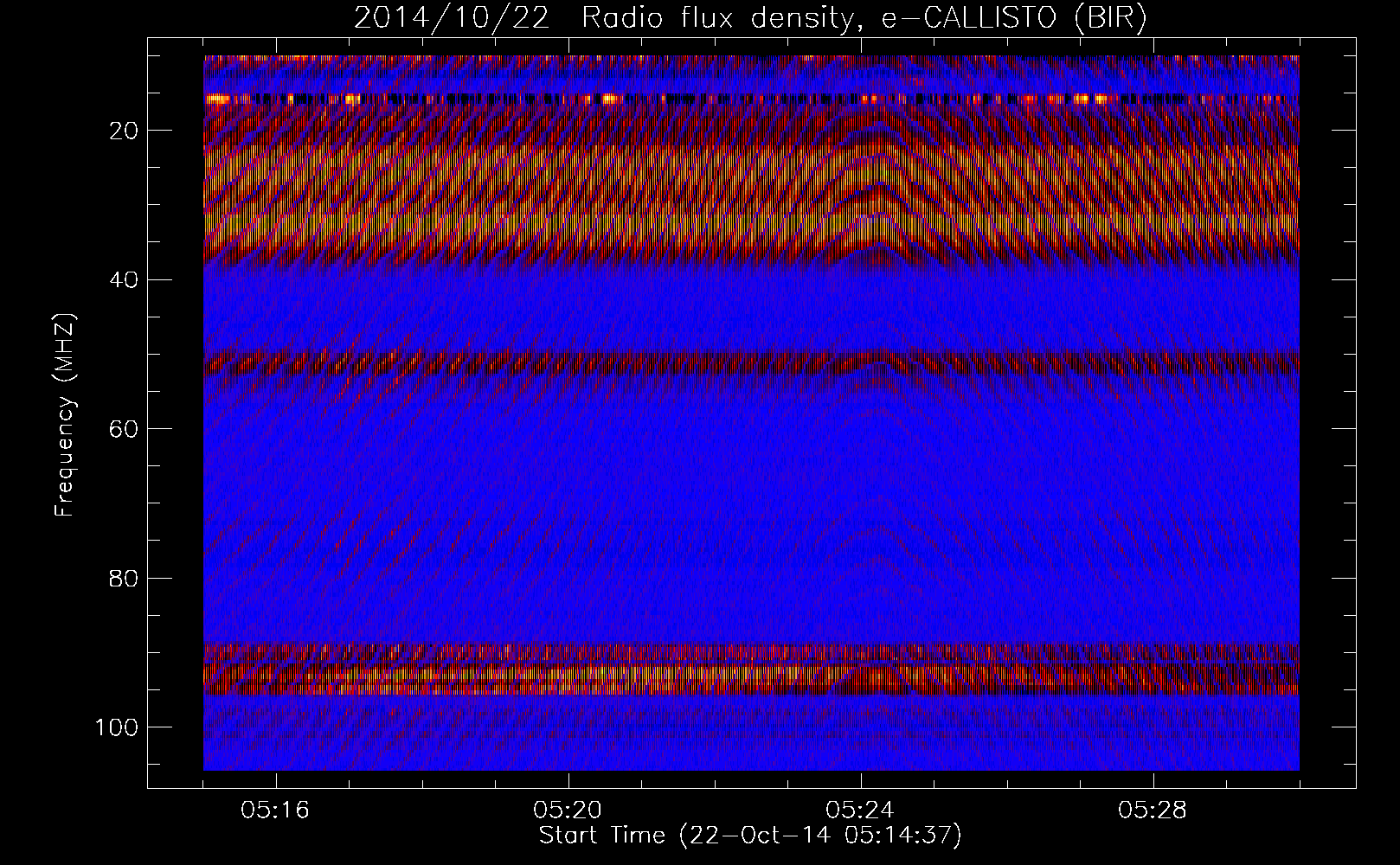1400x865 pixels.
Task: Click the 05:16 time tick label
Action: tap(276, 811)
